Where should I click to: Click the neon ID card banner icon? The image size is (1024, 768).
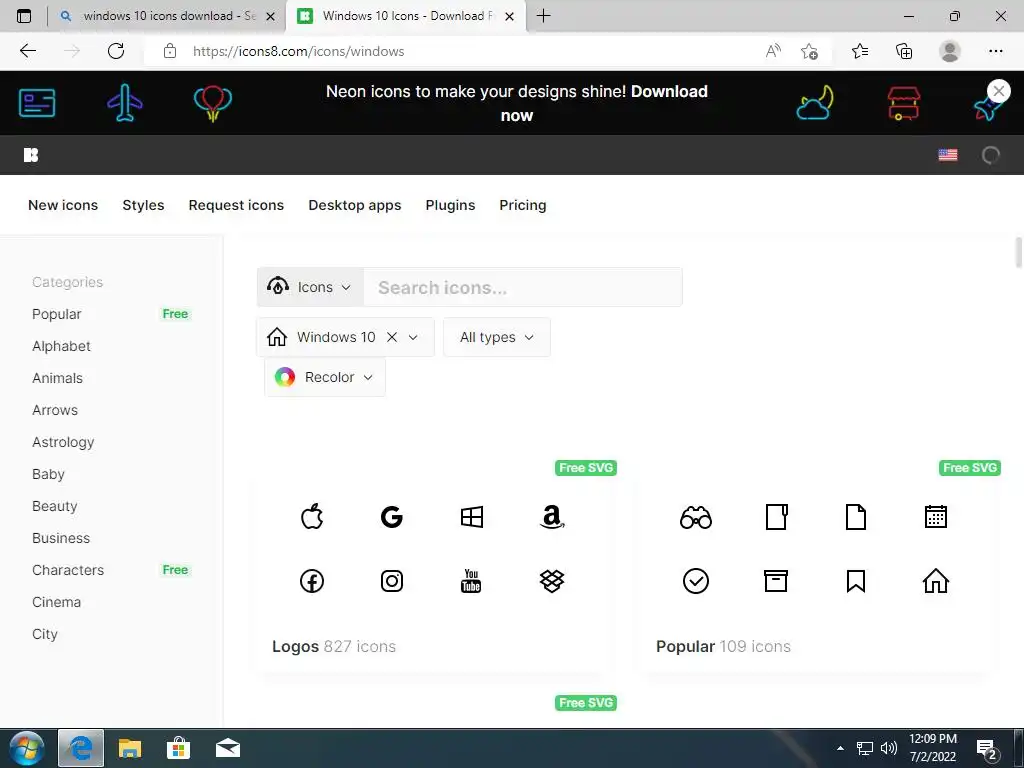(x=37, y=103)
